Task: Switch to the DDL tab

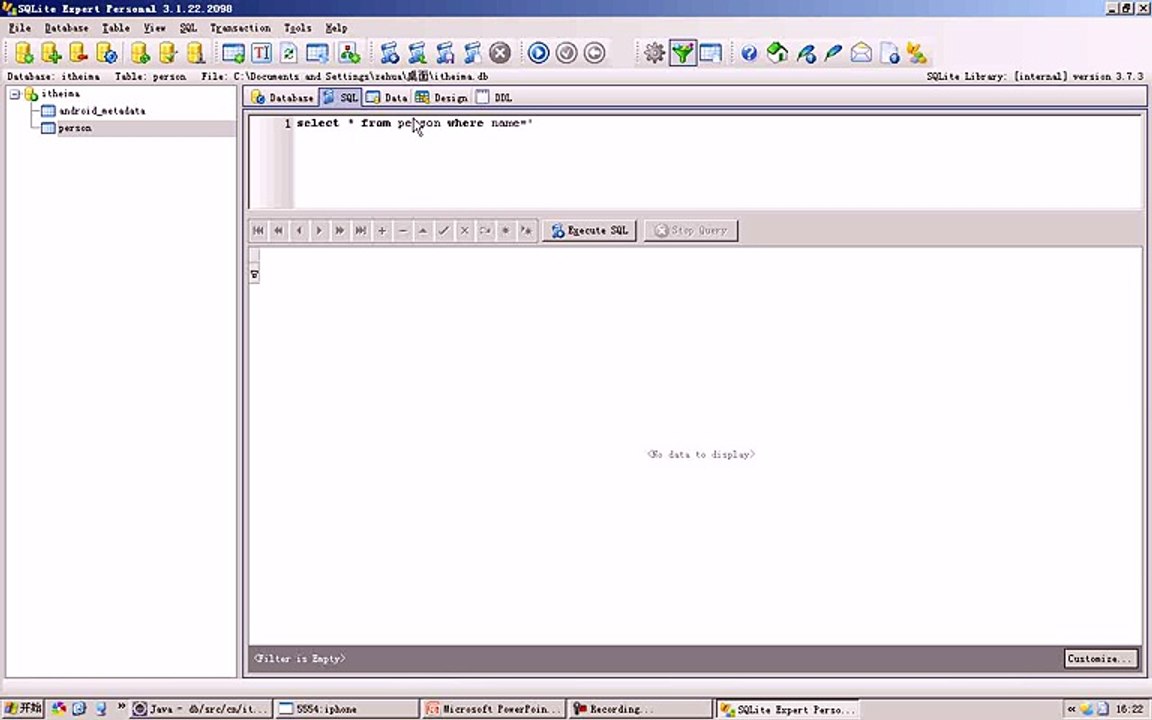Action: click(494, 97)
